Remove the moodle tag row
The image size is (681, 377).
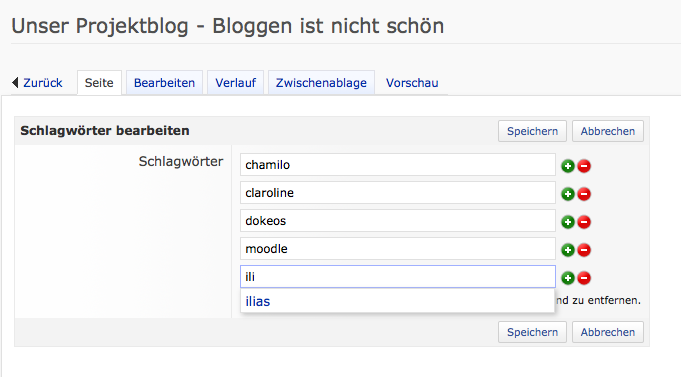click(x=584, y=250)
